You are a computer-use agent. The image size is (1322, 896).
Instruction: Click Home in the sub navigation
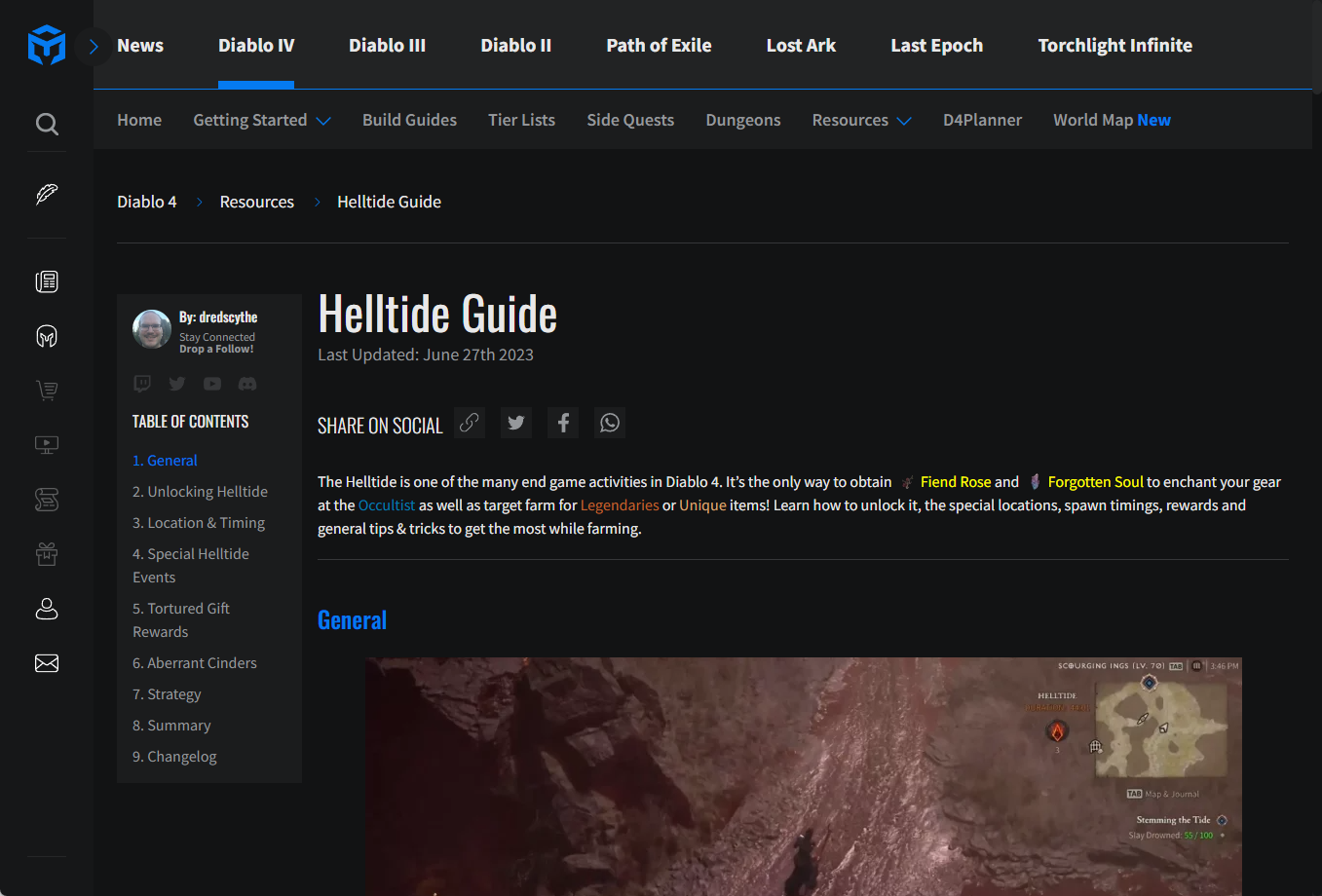(x=139, y=120)
